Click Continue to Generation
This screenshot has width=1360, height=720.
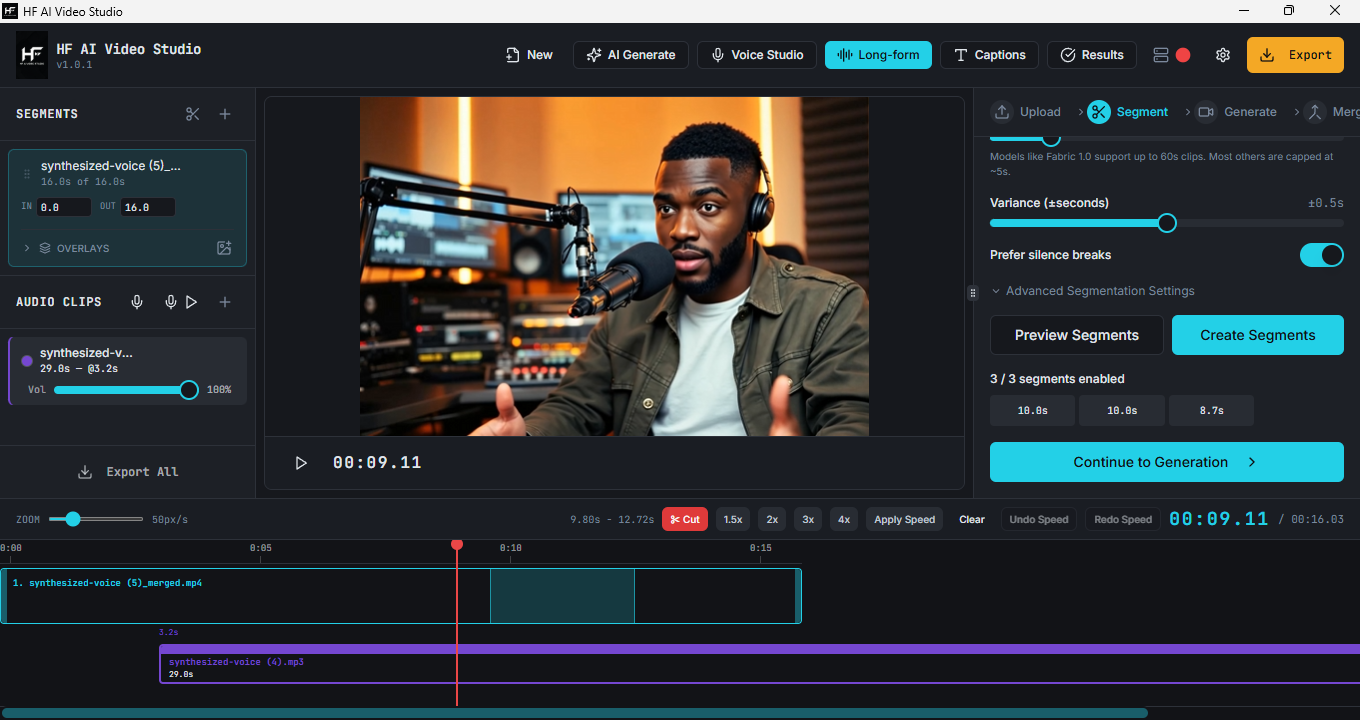tap(1167, 462)
